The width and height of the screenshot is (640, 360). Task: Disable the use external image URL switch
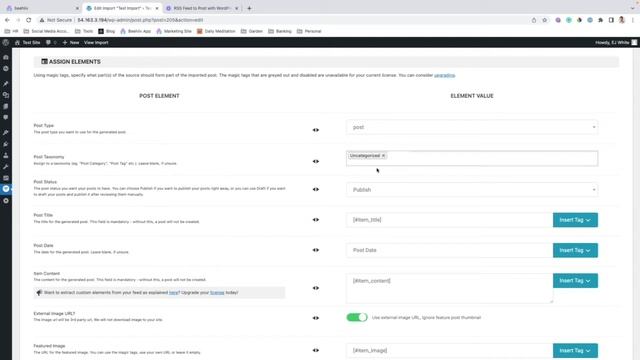357,317
